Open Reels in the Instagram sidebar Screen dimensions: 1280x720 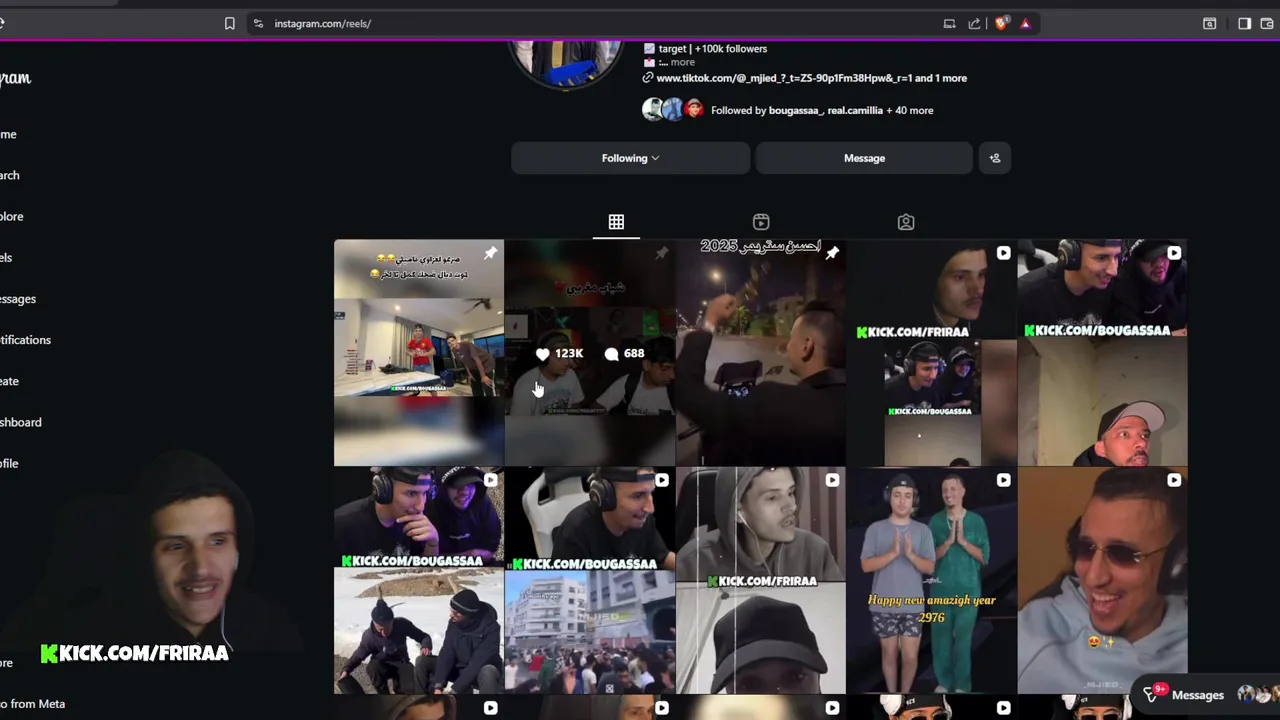point(6,257)
